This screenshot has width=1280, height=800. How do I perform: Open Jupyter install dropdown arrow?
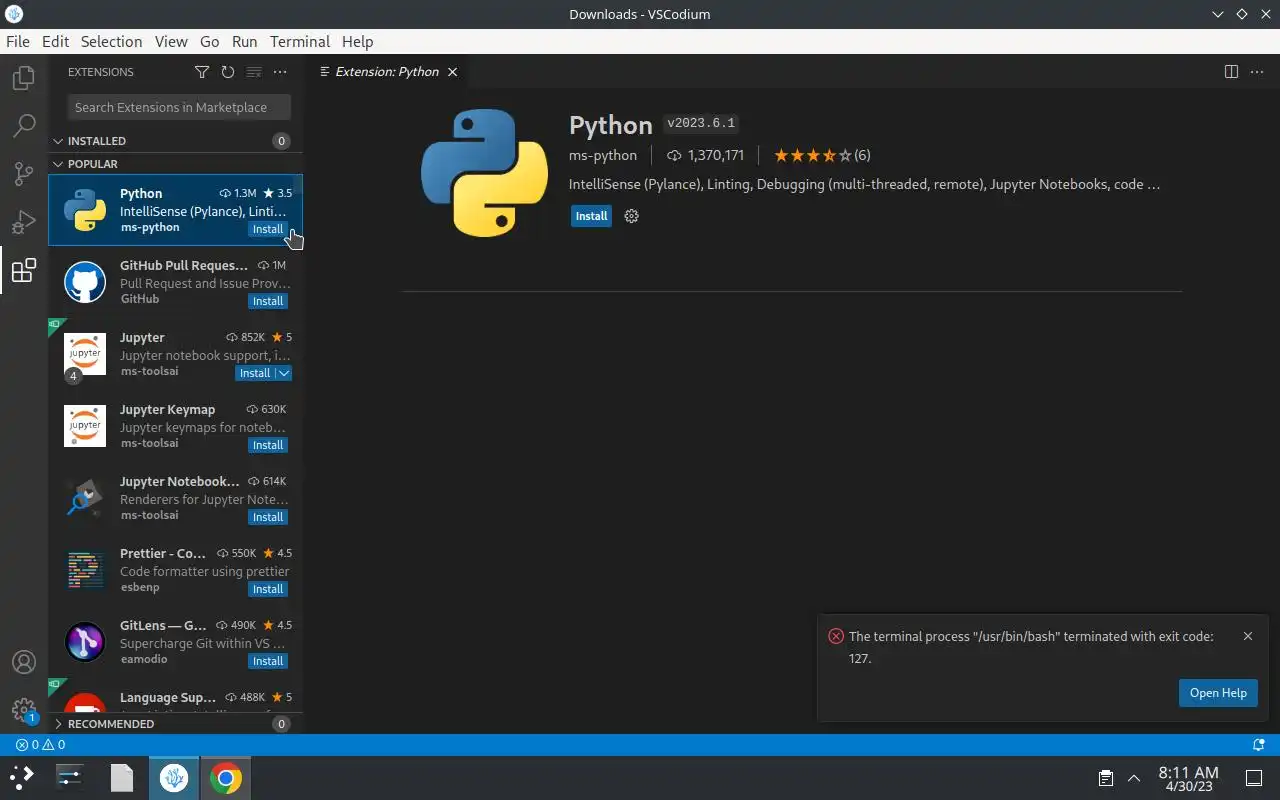[x=284, y=373]
